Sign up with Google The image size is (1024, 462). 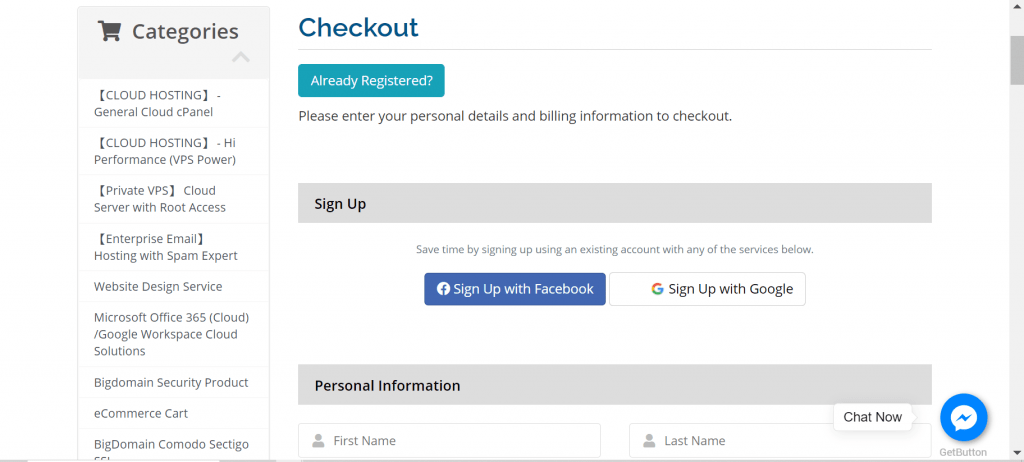[707, 289]
